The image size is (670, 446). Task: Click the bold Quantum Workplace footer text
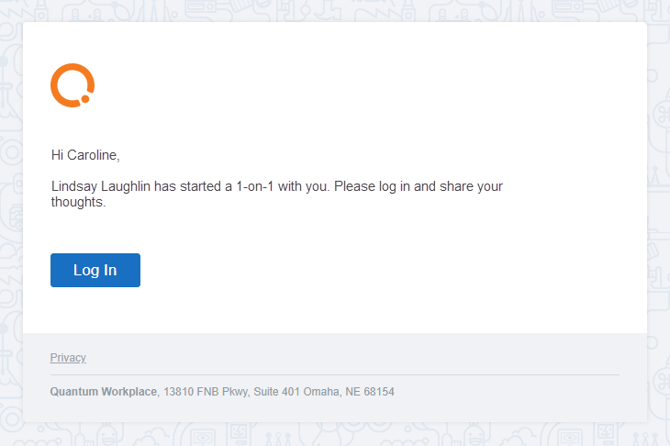click(x=103, y=392)
